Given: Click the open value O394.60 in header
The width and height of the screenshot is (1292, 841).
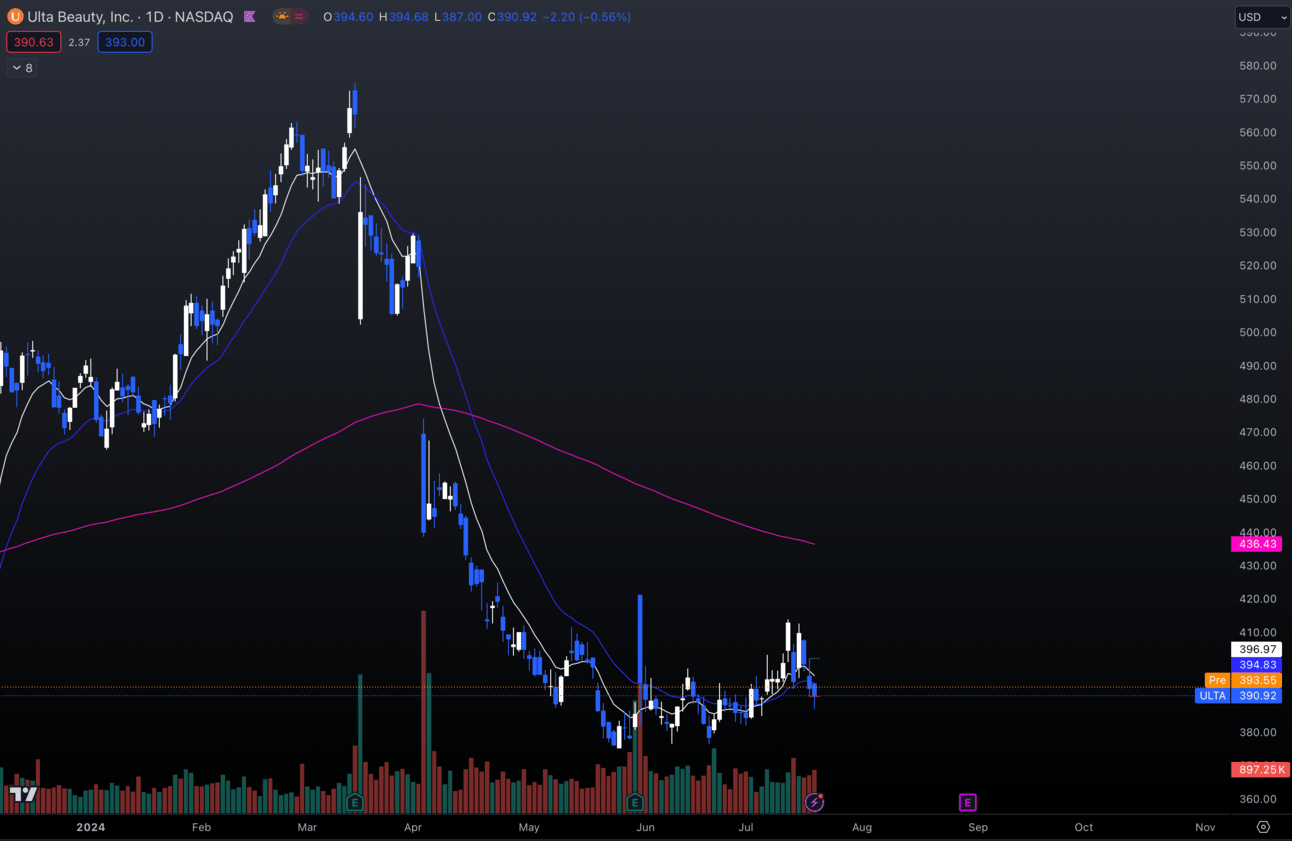Looking at the screenshot, I should (x=348, y=17).
